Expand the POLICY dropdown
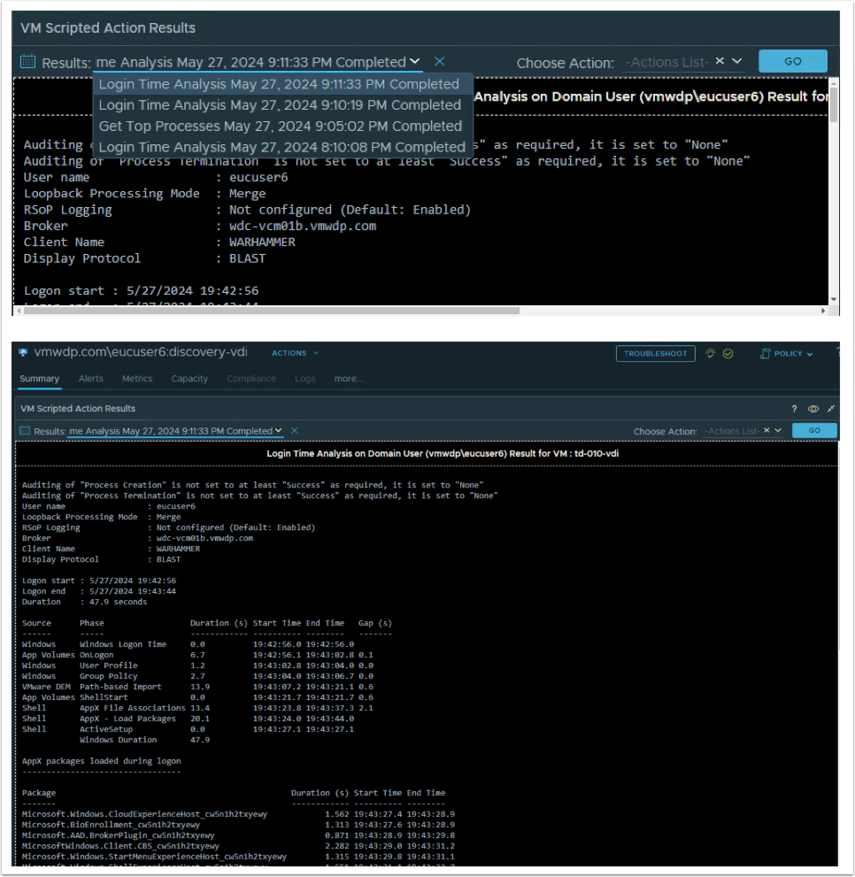Viewport: 855px width, 877px height. click(x=787, y=354)
